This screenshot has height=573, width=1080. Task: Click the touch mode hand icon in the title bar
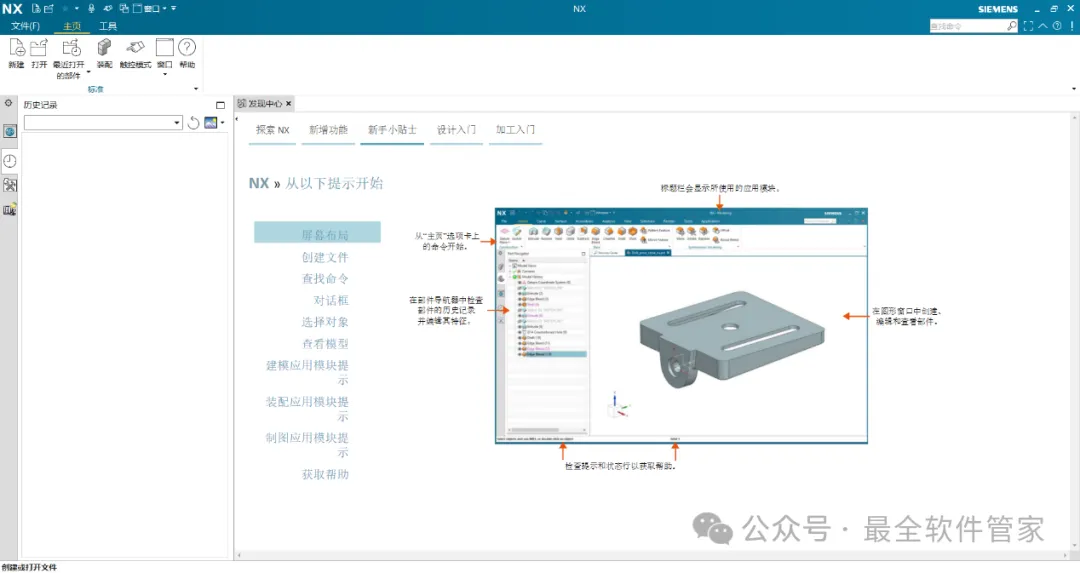click(107, 8)
